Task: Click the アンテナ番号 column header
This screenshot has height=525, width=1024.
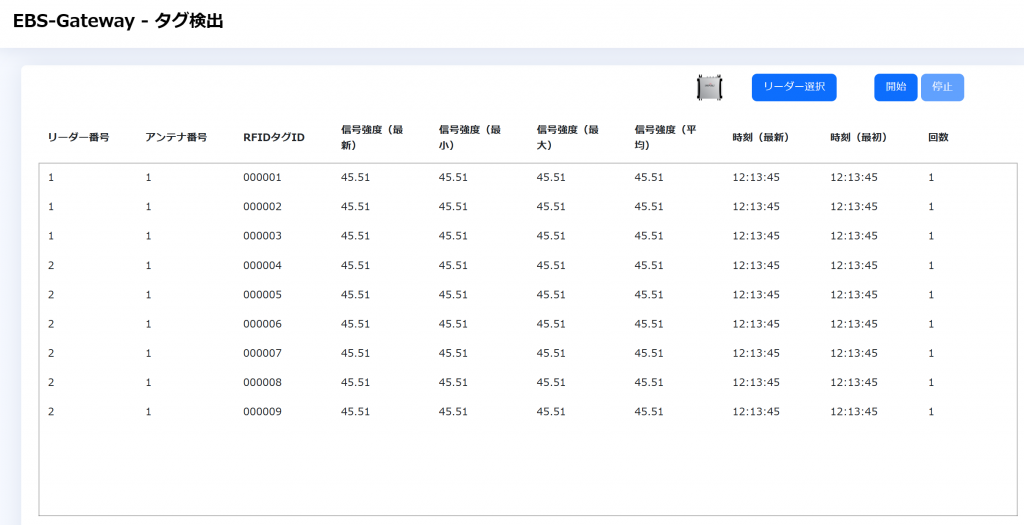Action: [176, 137]
